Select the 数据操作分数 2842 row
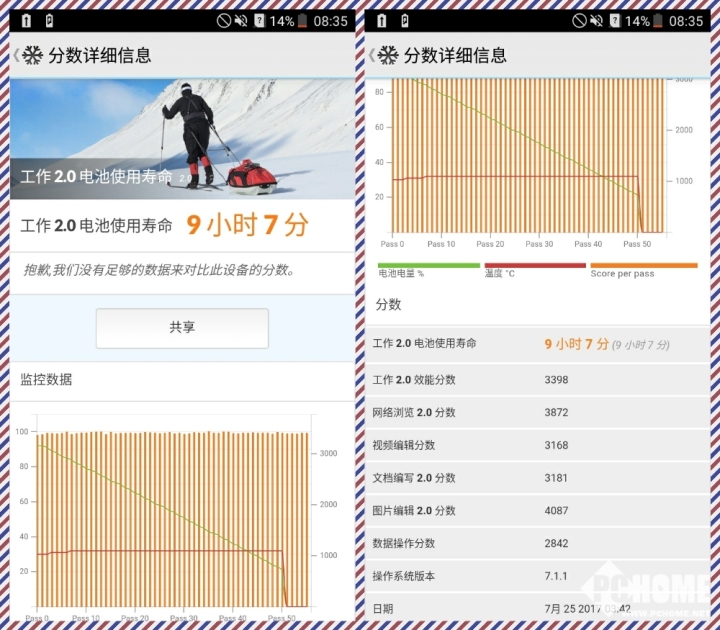 537,543
